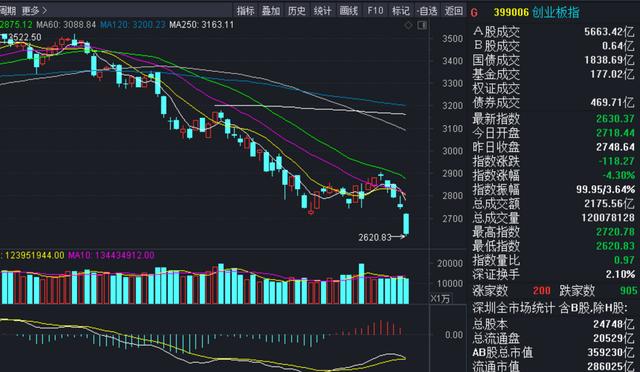Click the 指数振幅 value 99.95/3.64%

pyautogui.click(x=606, y=189)
